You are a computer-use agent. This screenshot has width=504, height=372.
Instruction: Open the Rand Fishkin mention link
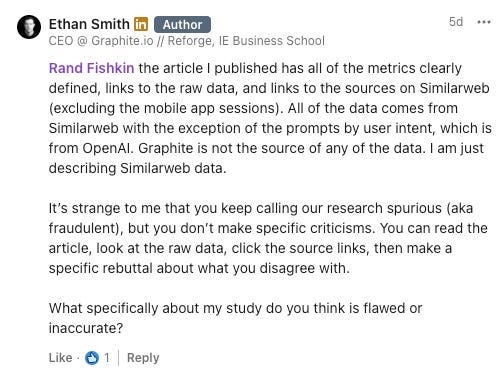91,68
